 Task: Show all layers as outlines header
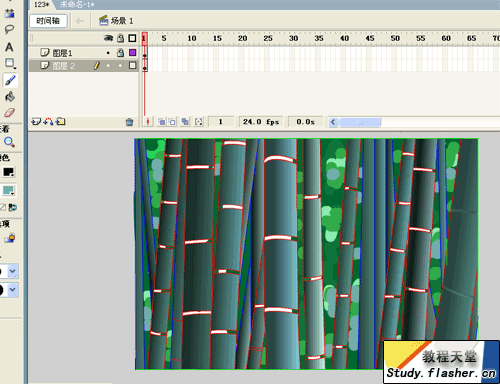(132, 38)
